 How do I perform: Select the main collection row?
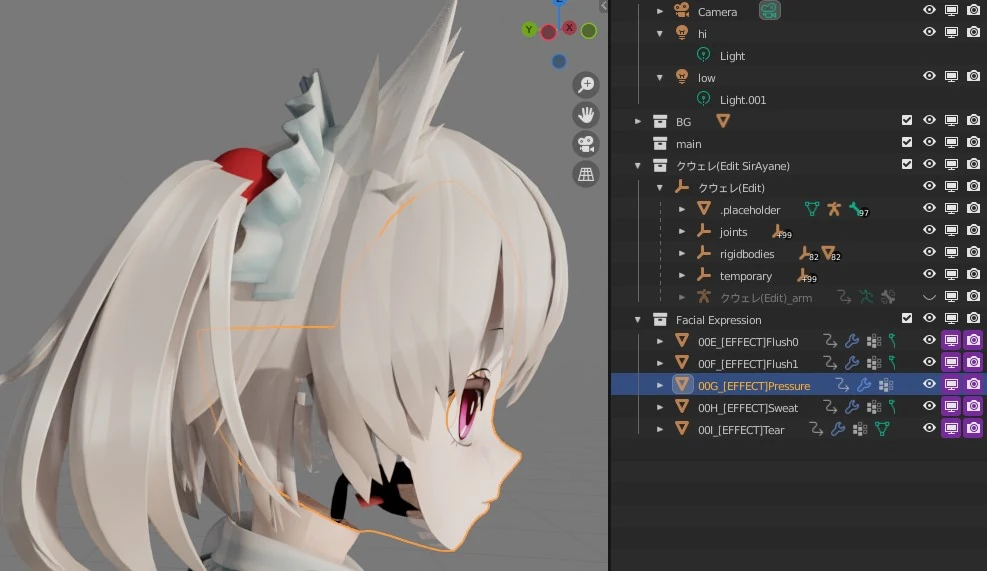(689, 144)
